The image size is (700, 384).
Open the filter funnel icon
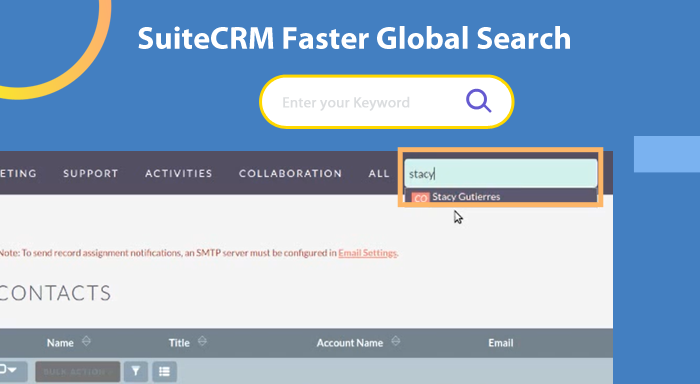point(136,371)
